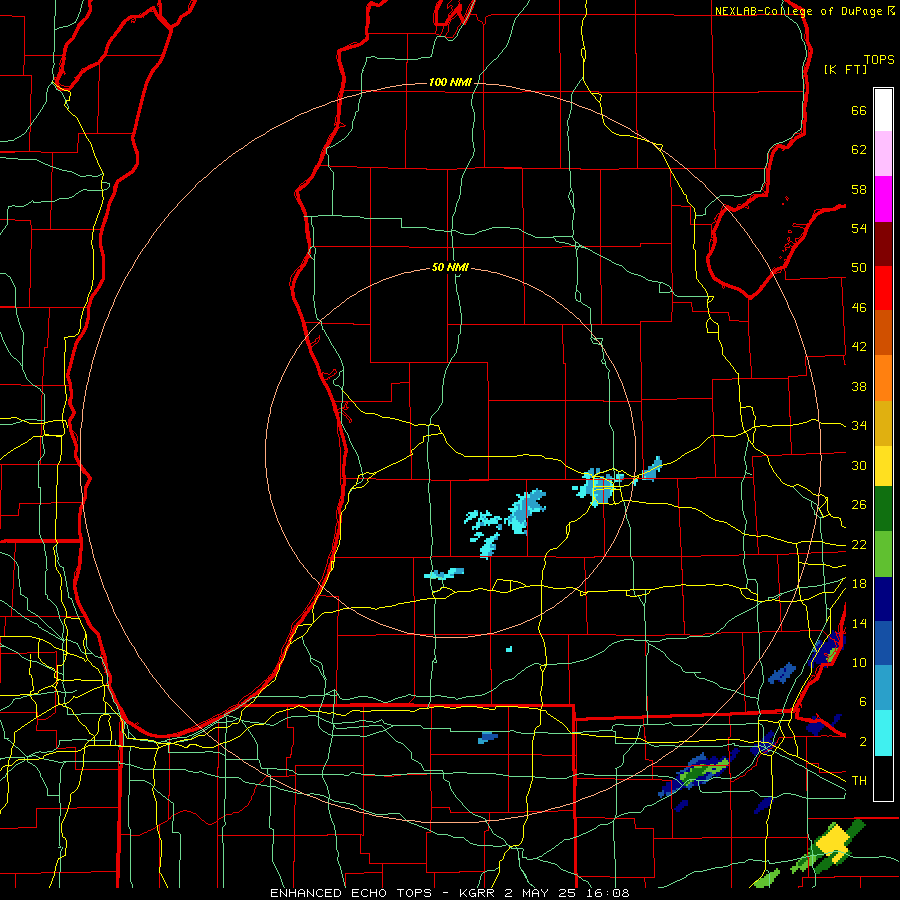Click the 42 value on the legend
Screen dimensions: 900x900
tap(859, 347)
